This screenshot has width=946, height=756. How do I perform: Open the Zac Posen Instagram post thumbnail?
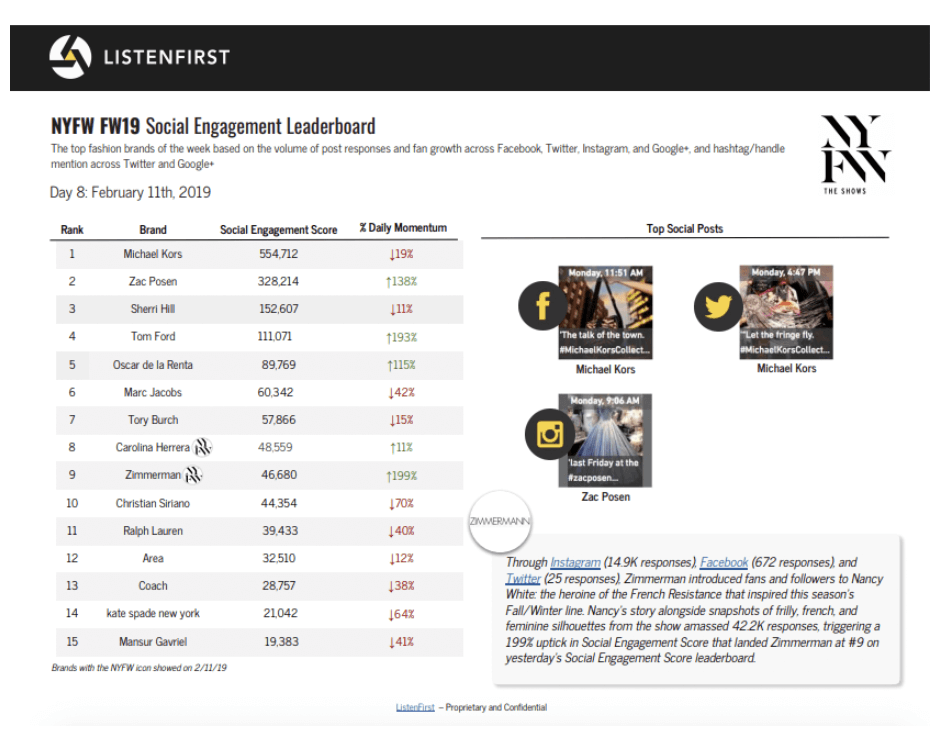[605, 440]
